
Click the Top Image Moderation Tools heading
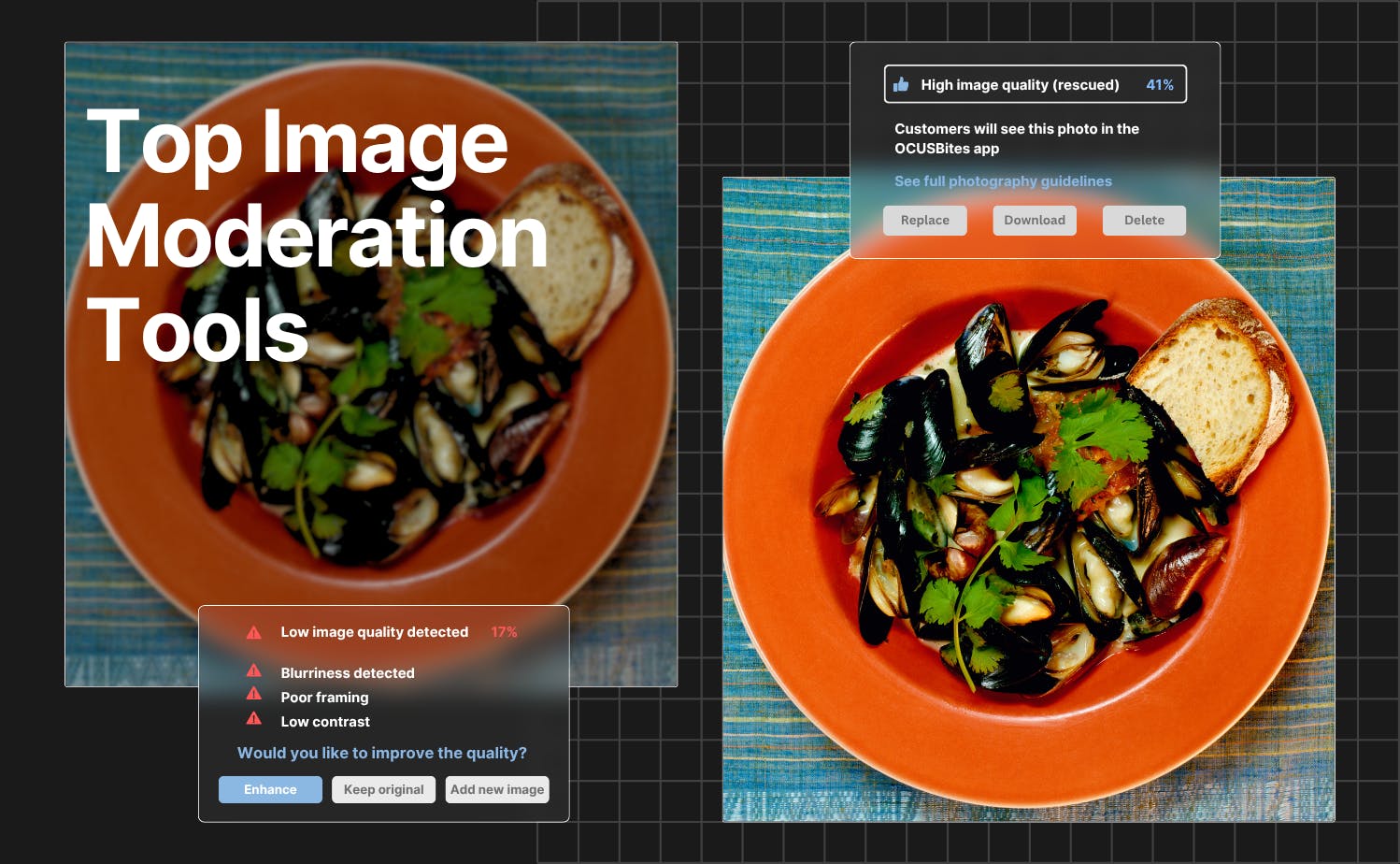pyautogui.click(x=317, y=235)
